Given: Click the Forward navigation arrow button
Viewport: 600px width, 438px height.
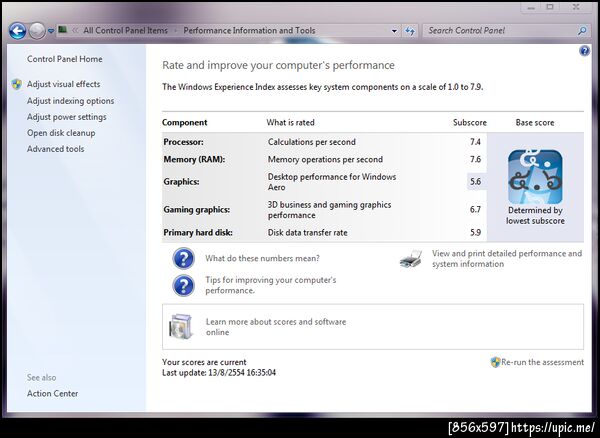Looking at the screenshot, I should 37,31.
